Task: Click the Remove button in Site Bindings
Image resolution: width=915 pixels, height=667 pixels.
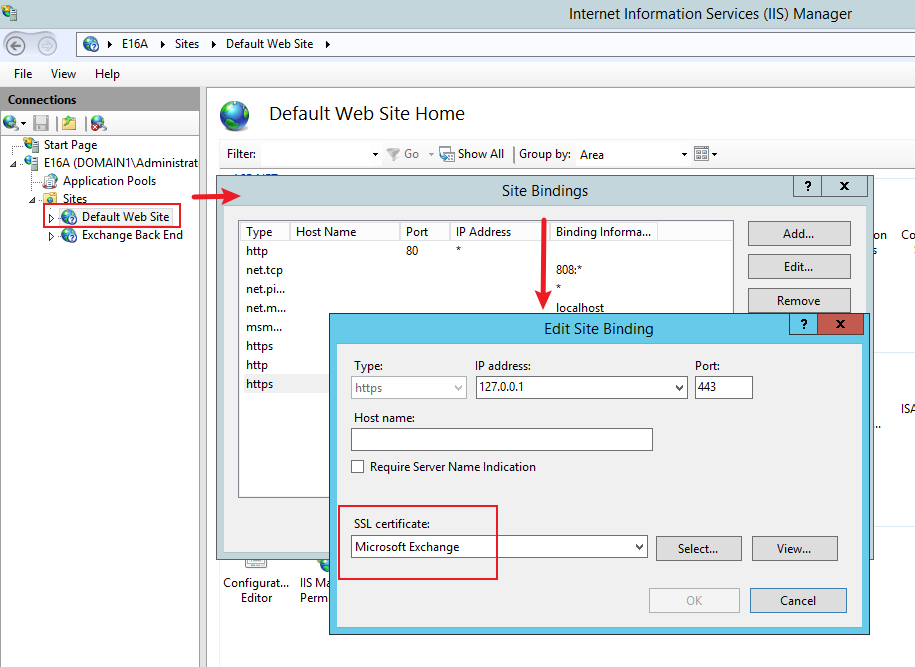Action: (x=799, y=301)
